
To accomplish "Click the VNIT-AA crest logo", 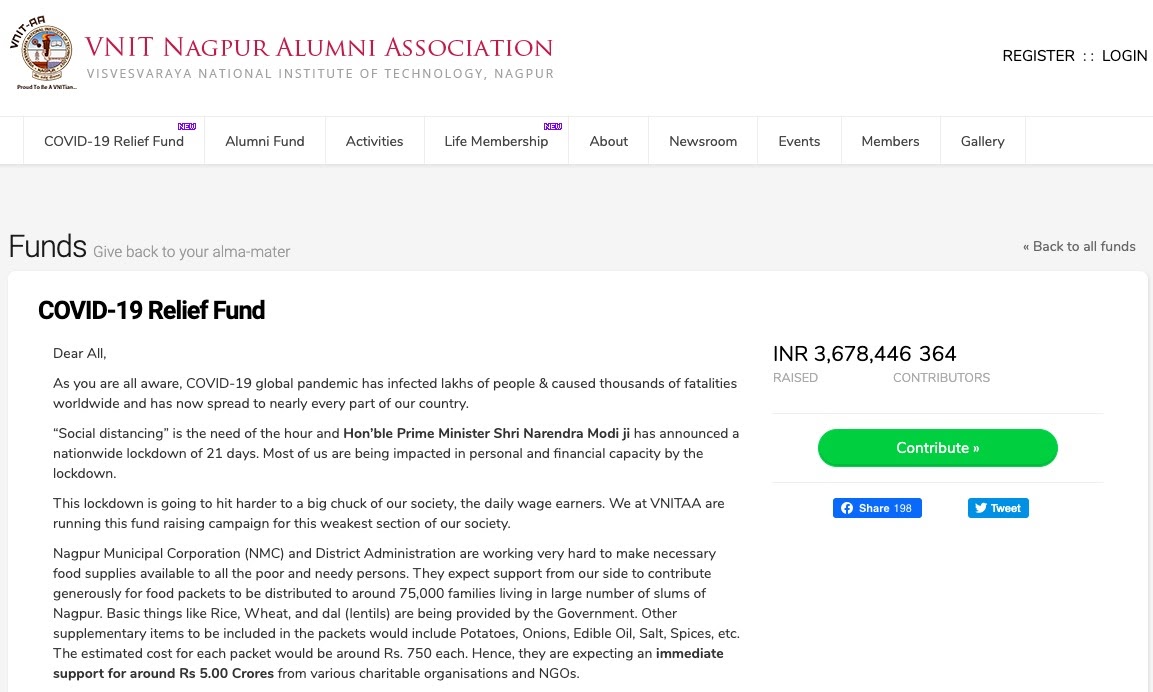I will coord(43,53).
